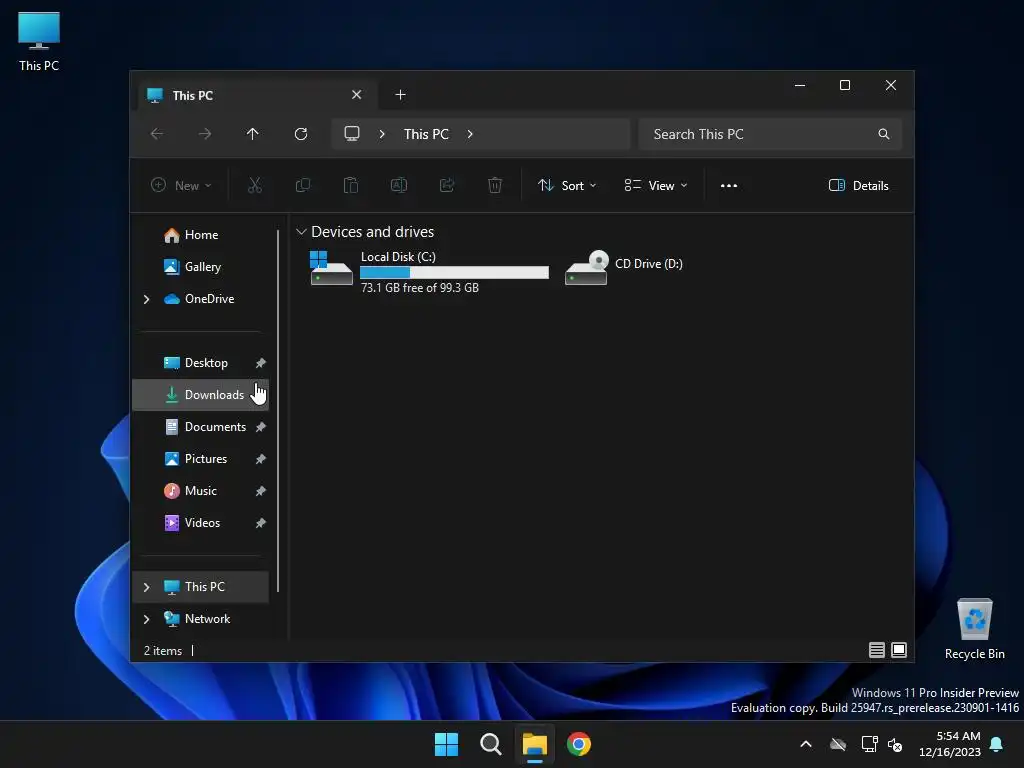Select Gallery in navigation pane
1024x768 pixels.
[200, 267]
